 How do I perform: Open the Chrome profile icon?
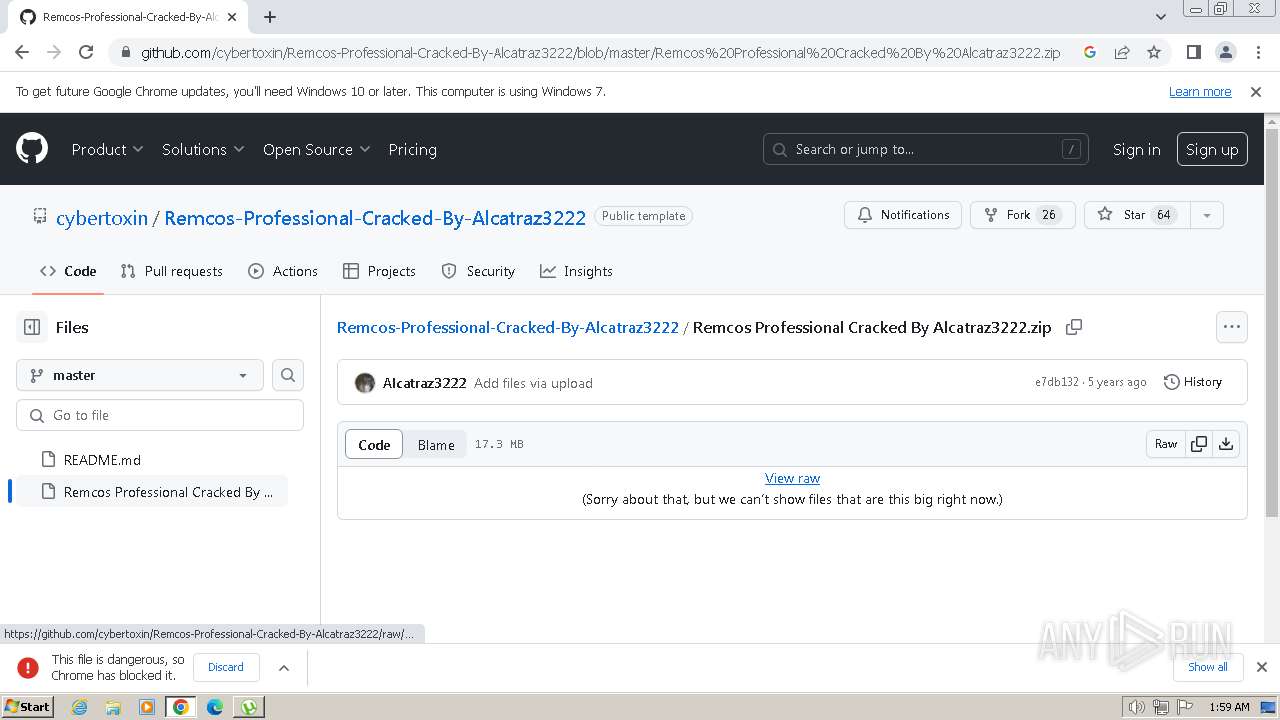[x=1226, y=52]
